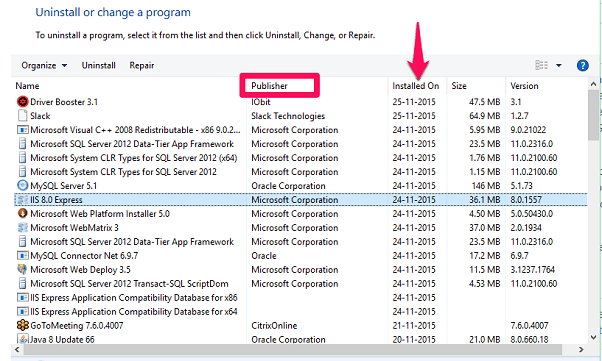Select the Java 8 Update 66 entry
This screenshot has height=361, width=602.
tap(62, 339)
